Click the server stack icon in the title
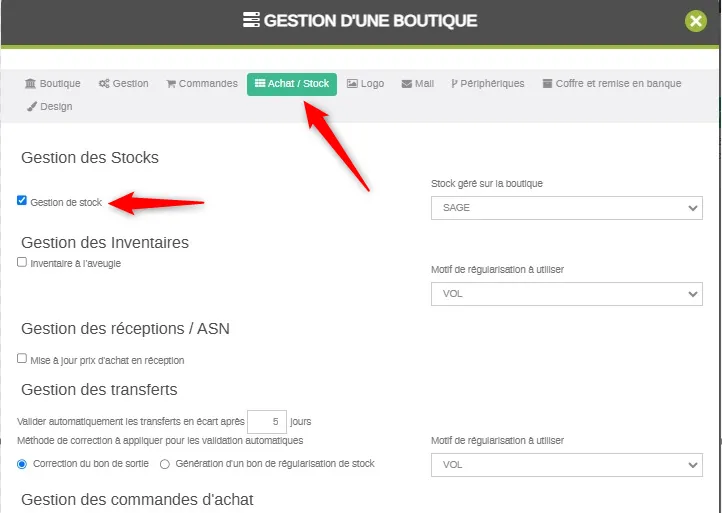Screen dimensions: 722x513 [x=251, y=20]
